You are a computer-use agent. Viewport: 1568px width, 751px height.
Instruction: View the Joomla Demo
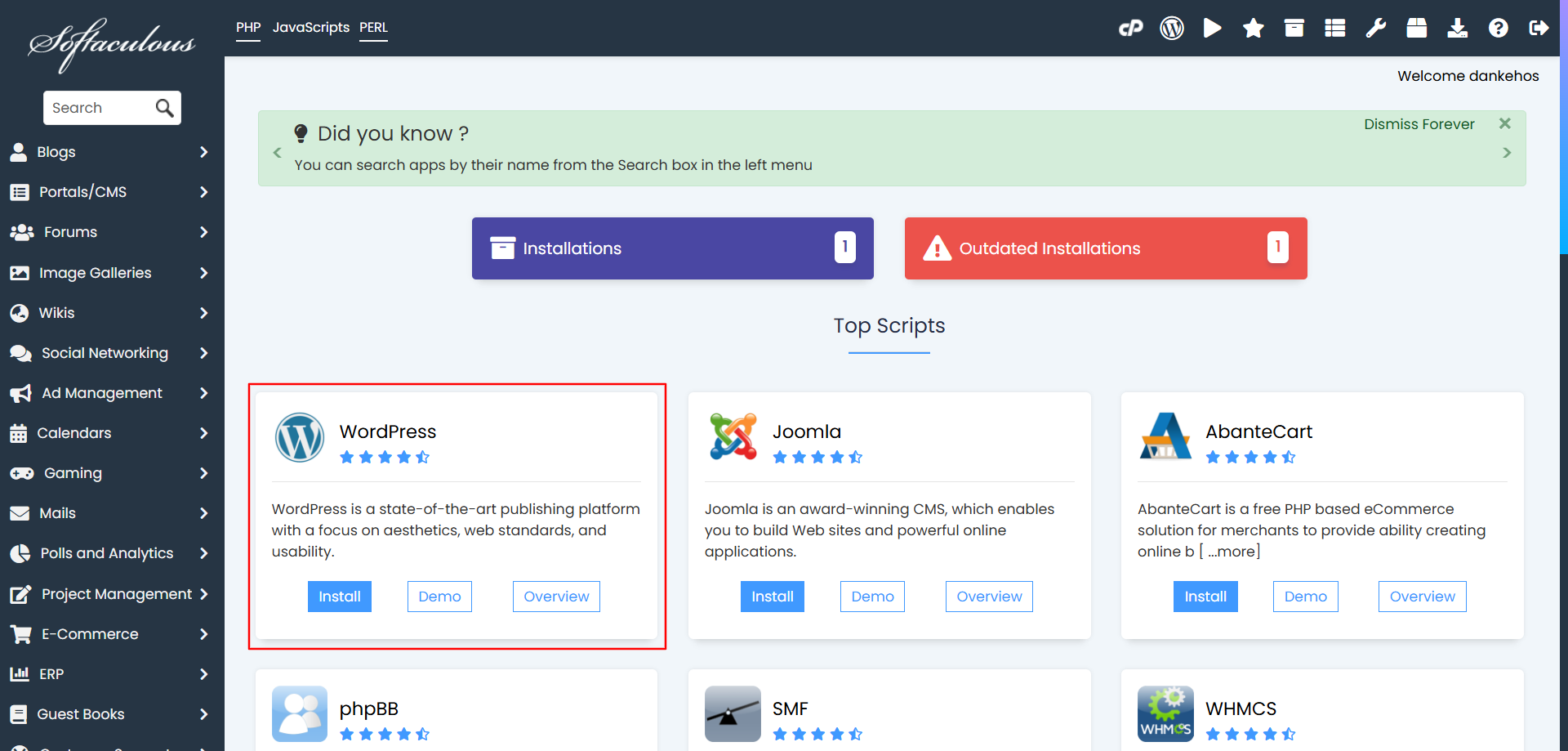coord(872,597)
